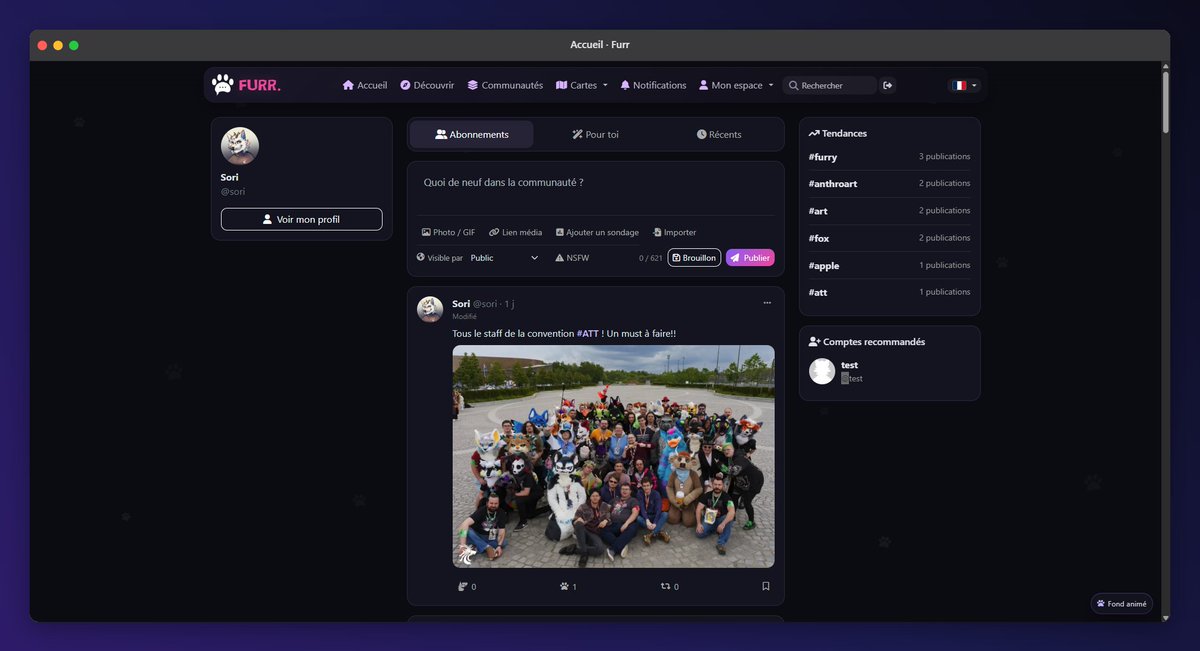Screen dimensions: 1200x651
Task: Open the Découvrir page
Action: (x=427, y=85)
